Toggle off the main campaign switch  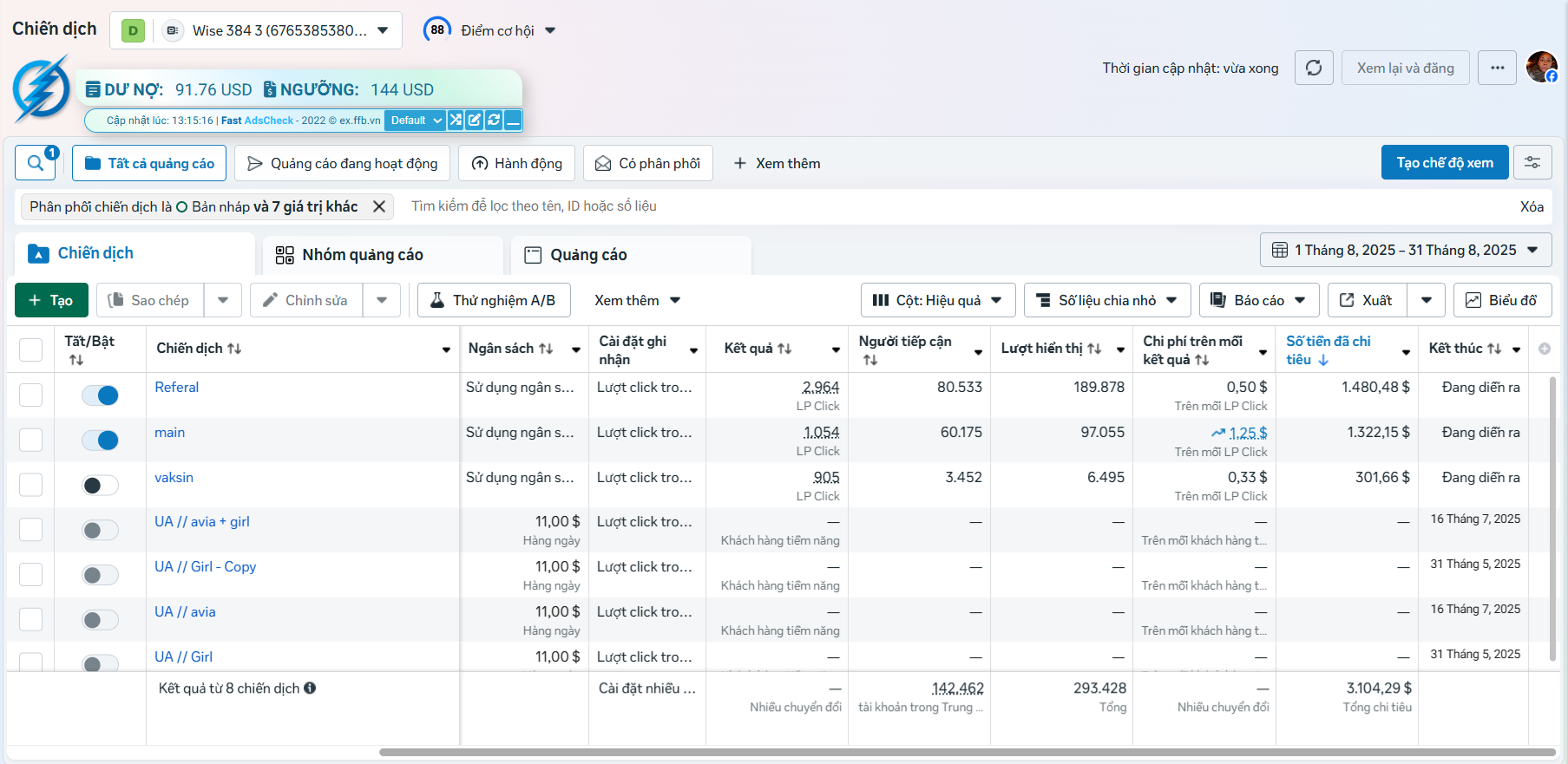click(x=100, y=441)
